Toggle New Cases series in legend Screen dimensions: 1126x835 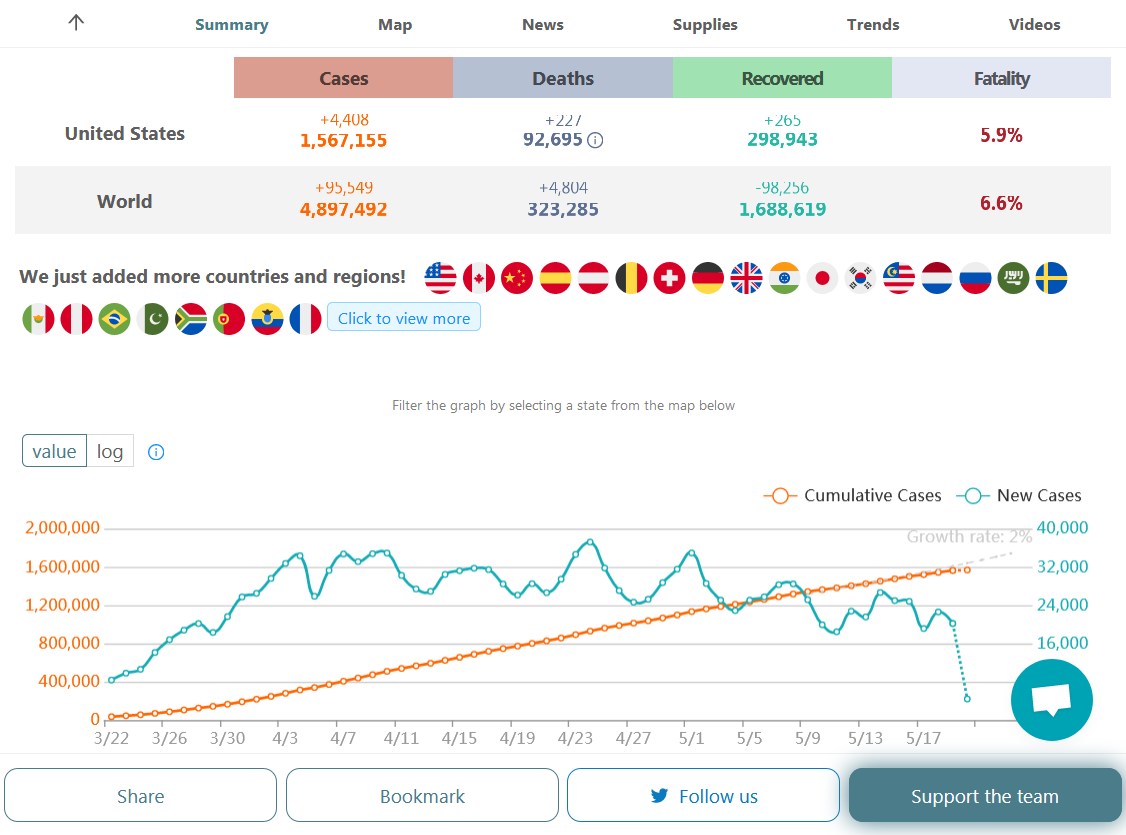click(x=1020, y=495)
